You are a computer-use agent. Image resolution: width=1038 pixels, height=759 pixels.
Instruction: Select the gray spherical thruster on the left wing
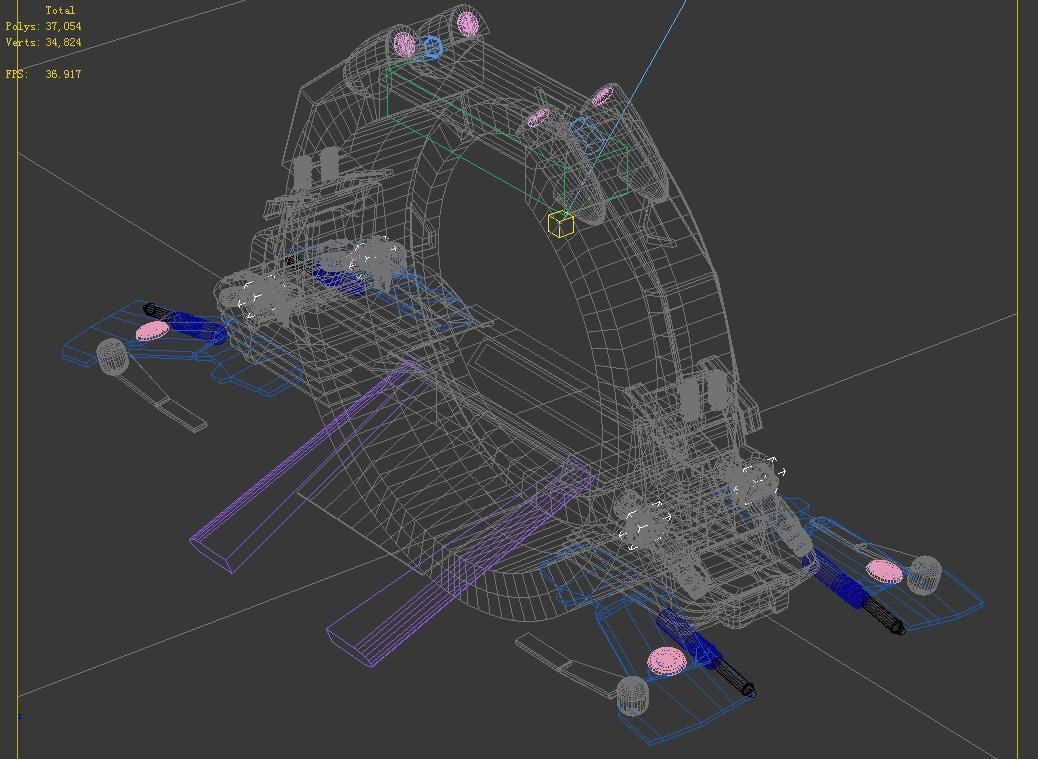(110, 355)
